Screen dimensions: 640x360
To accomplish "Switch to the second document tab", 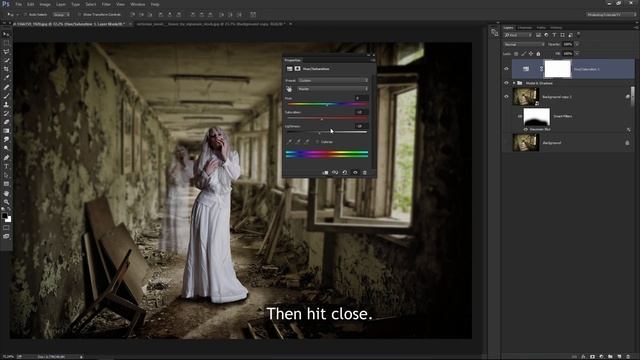I will [x=211, y=24].
